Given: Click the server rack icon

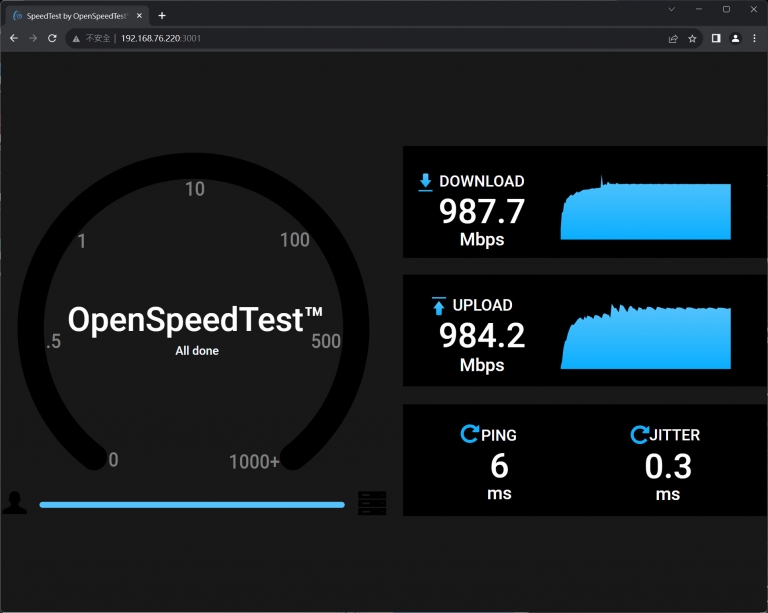Looking at the screenshot, I should point(372,503).
